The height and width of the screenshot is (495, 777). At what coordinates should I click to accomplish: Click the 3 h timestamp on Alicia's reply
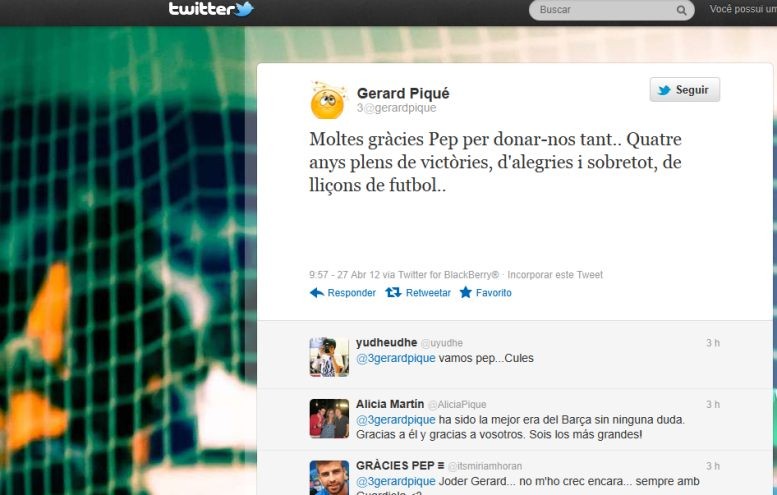(x=713, y=404)
